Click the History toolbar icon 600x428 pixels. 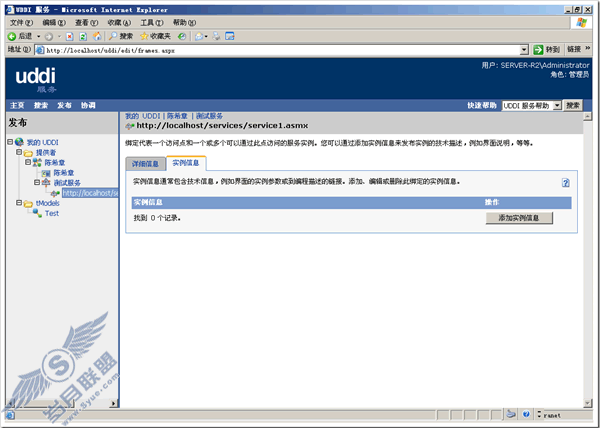point(182,36)
